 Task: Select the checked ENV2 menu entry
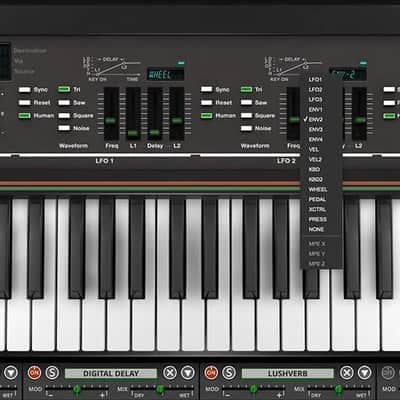(x=322, y=119)
